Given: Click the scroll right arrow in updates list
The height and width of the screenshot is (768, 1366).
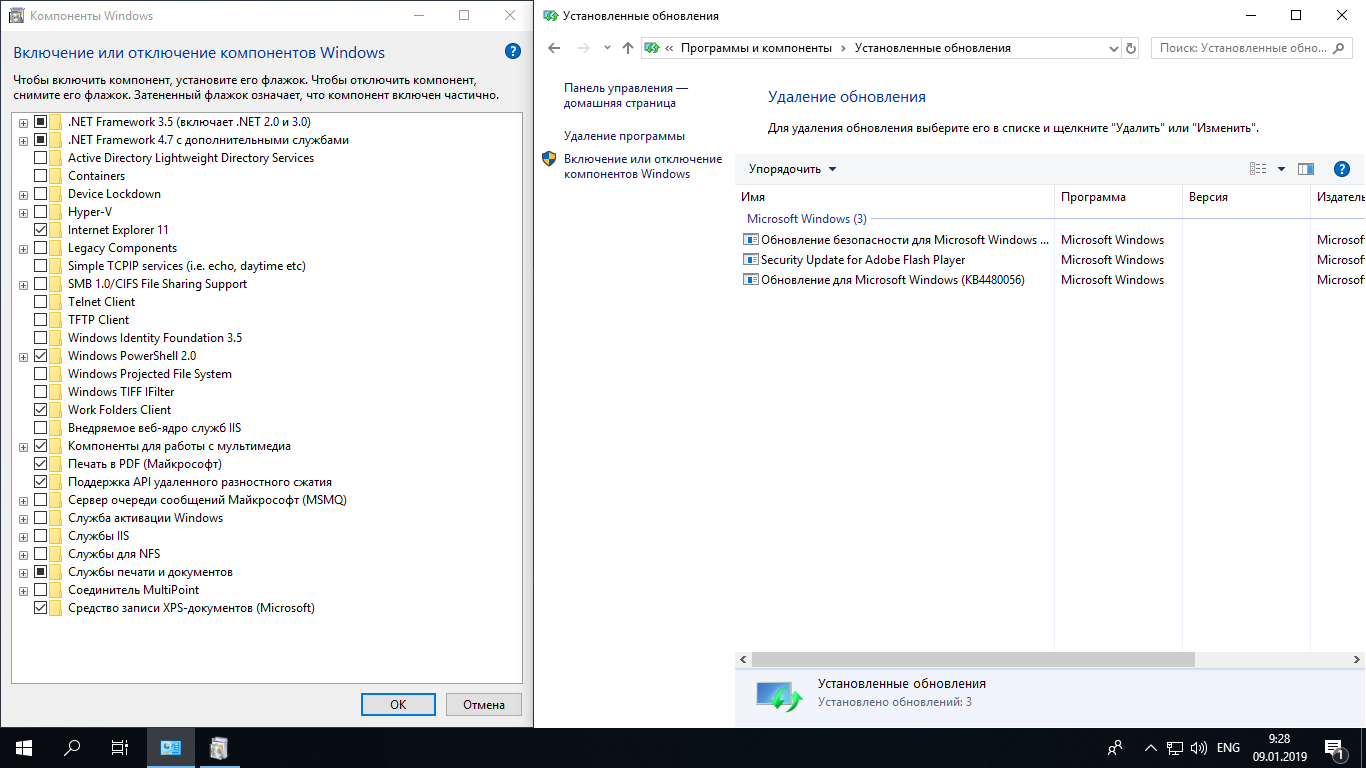Looking at the screenshot, I should pos(1357,660).
